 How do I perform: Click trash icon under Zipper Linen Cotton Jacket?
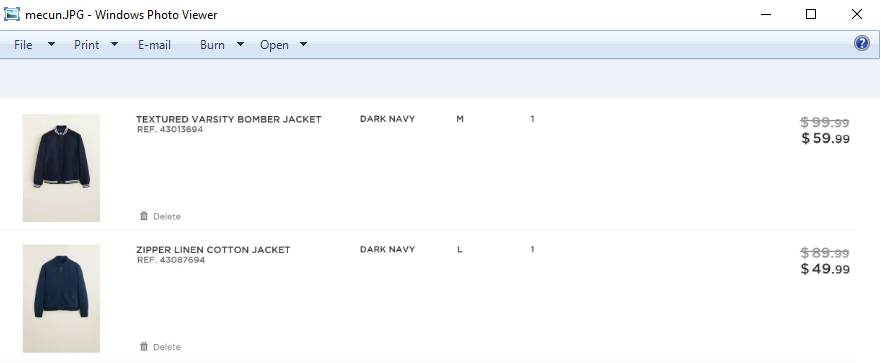click(x=144, y=347)
